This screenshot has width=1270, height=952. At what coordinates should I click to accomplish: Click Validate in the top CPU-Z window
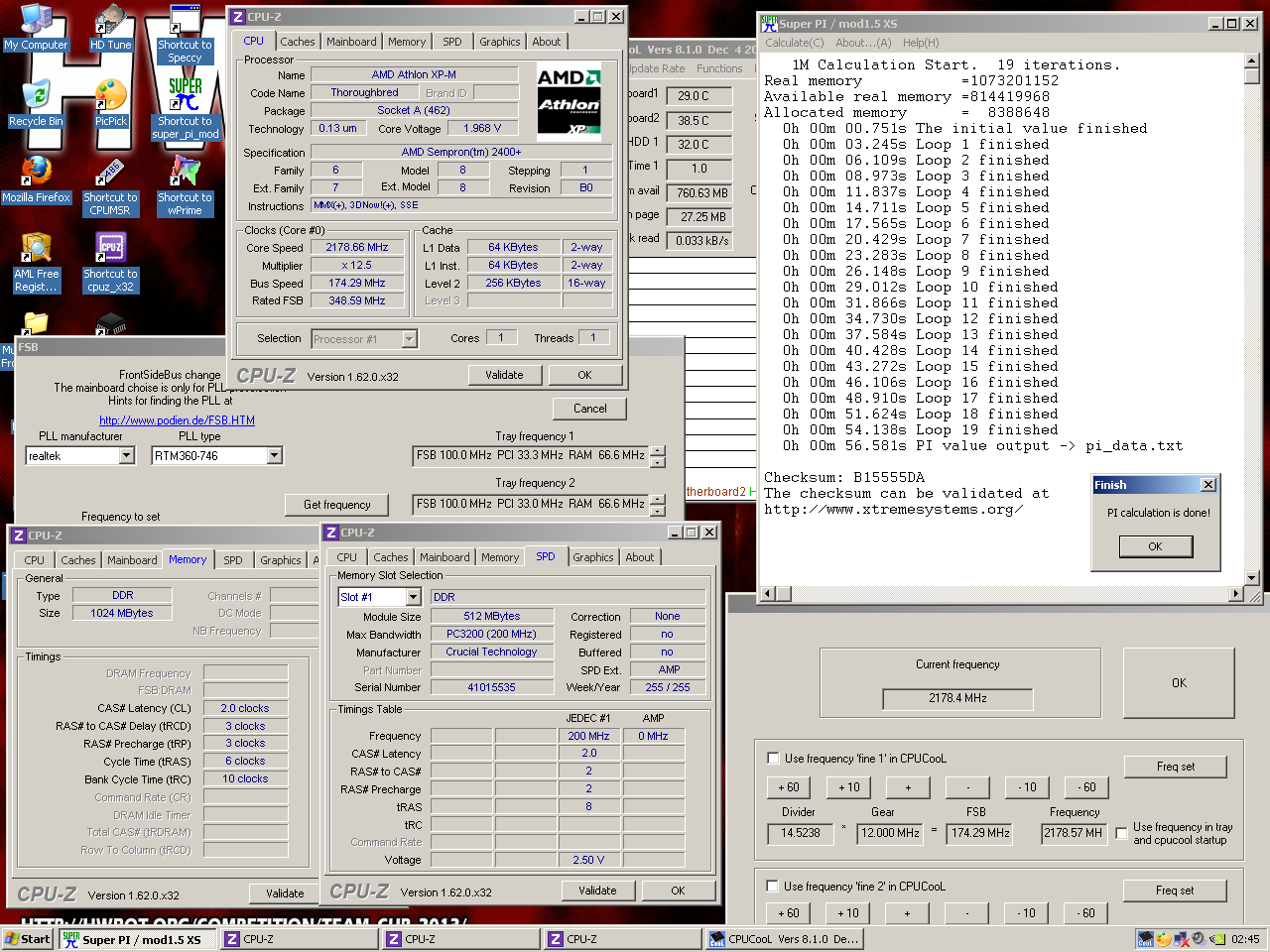pyautogui.click(x=504, y=375)
